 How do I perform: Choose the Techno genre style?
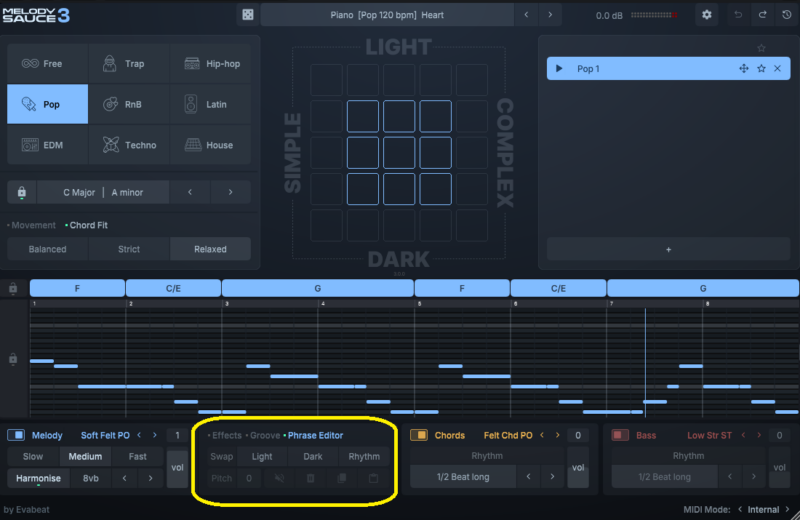pyautogui.click(x=128, y=145)
